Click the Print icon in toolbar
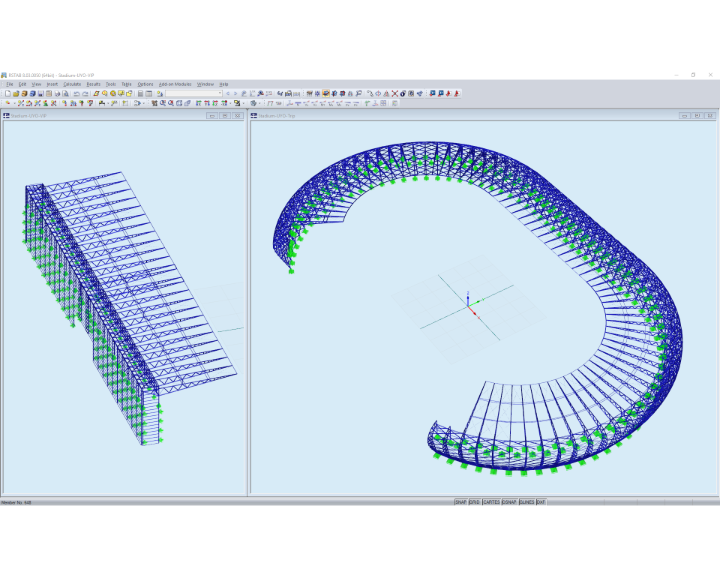This screenshot has width=720, height=576. tap(57, 93)
